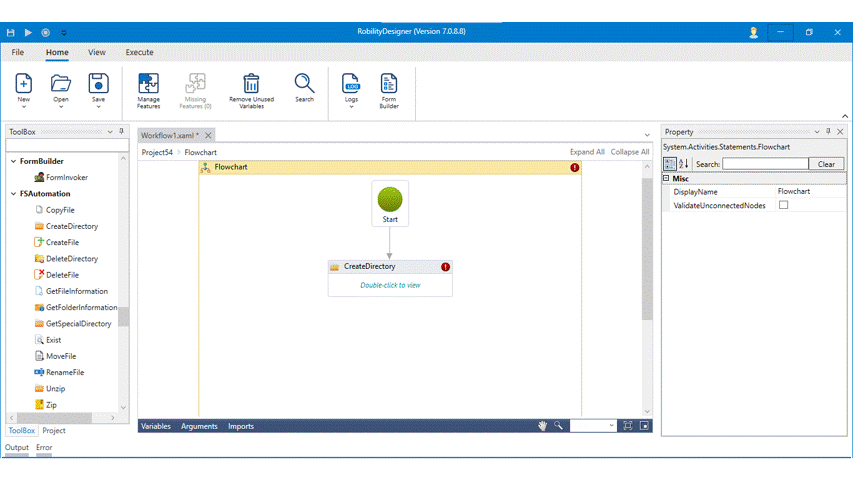Open the Search tool in ribbon
853x480 pixels.
click(304, 84)
